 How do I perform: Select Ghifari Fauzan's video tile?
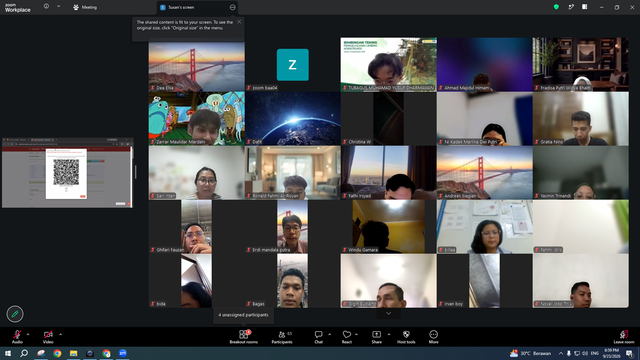pyautogui.click(x=197, y=227)
